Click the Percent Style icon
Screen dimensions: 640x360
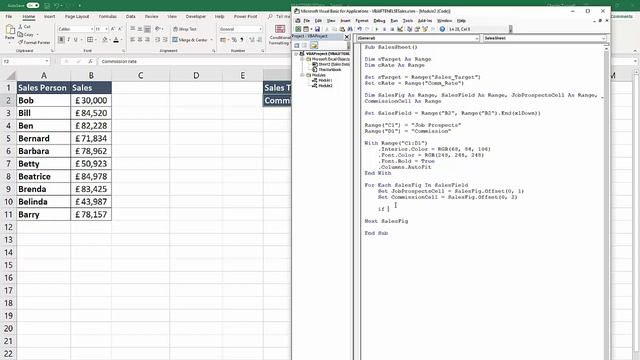coord(234,40)
